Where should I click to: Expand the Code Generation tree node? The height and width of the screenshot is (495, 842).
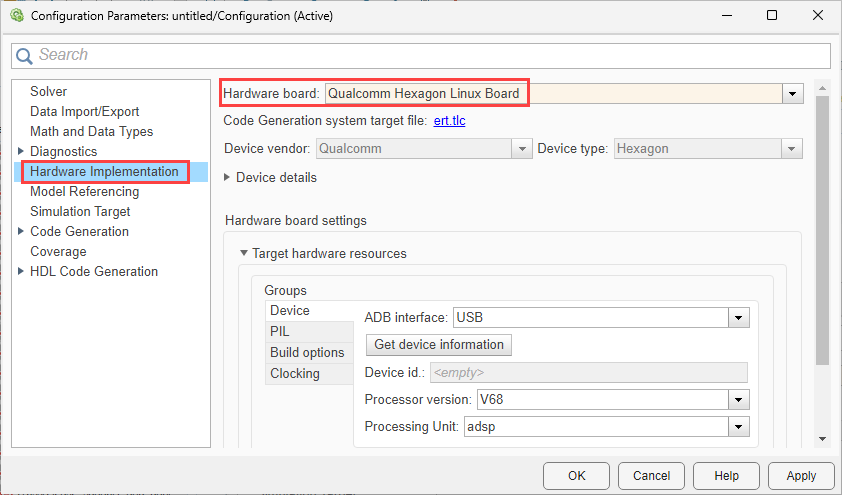22,232
